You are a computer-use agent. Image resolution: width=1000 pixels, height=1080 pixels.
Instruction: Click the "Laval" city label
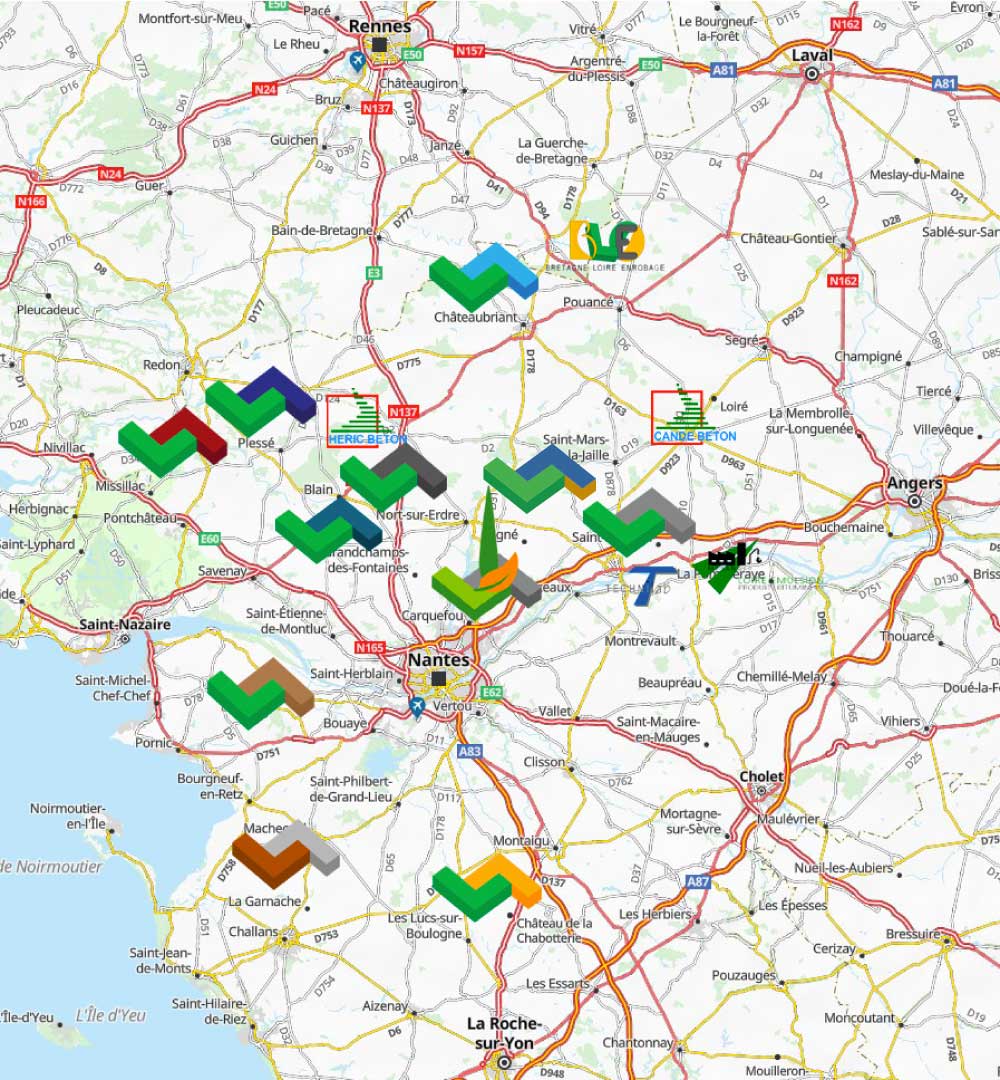[x=812, y=55]
